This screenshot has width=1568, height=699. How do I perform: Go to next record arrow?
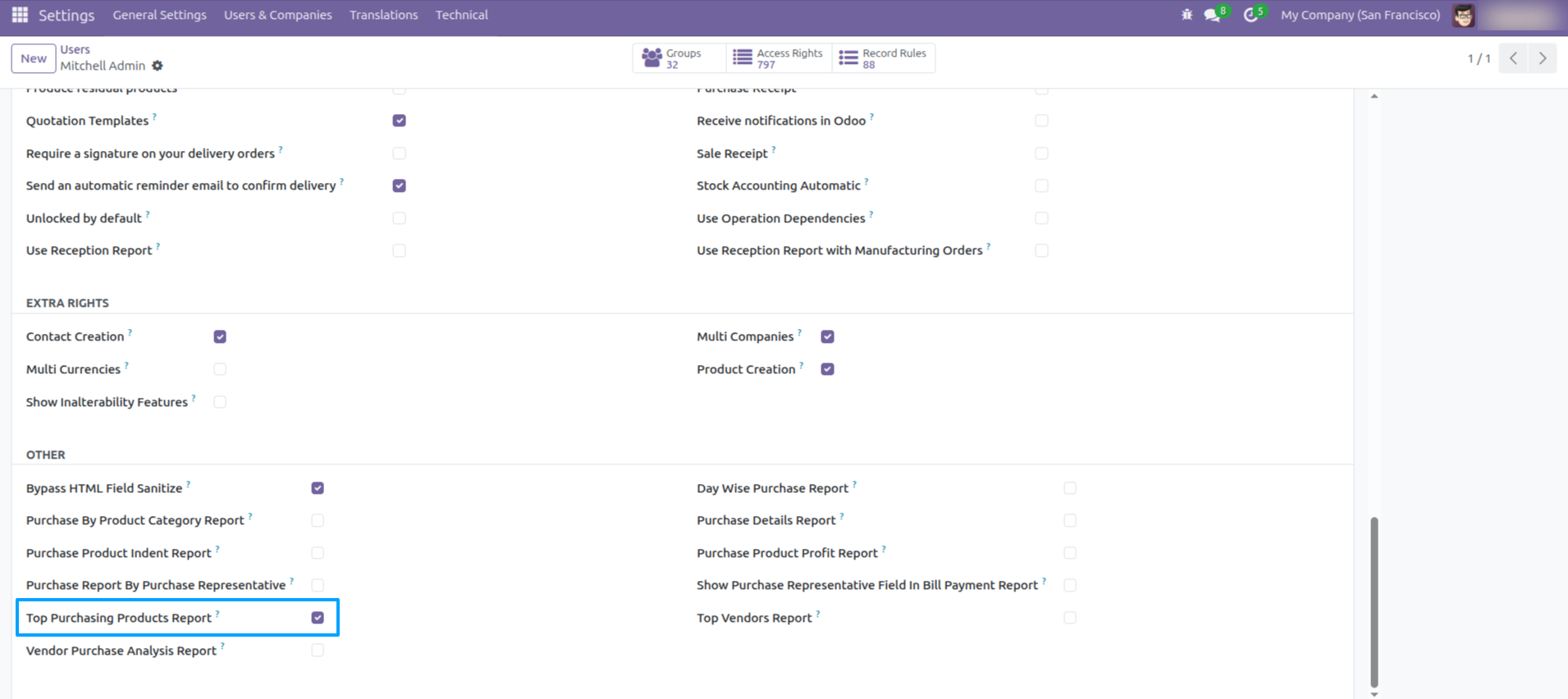(1543, 58)
